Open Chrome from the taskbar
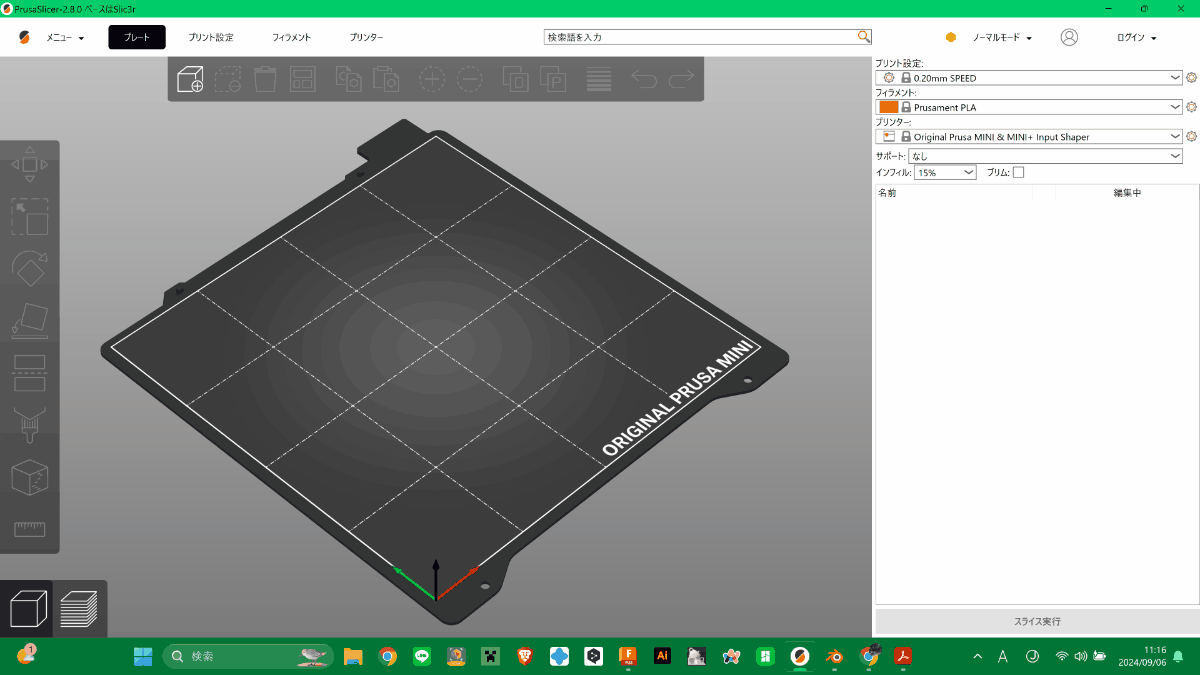The width and height of the screenshot is (1200, 675). tap(388, 656)
